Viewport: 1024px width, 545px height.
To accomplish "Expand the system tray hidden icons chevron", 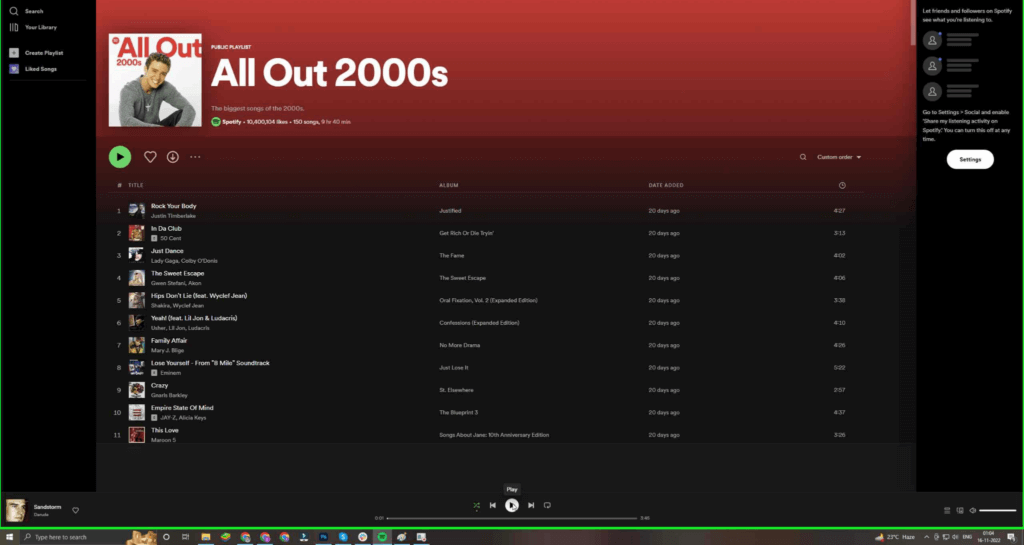I will [x=926, y=537].
